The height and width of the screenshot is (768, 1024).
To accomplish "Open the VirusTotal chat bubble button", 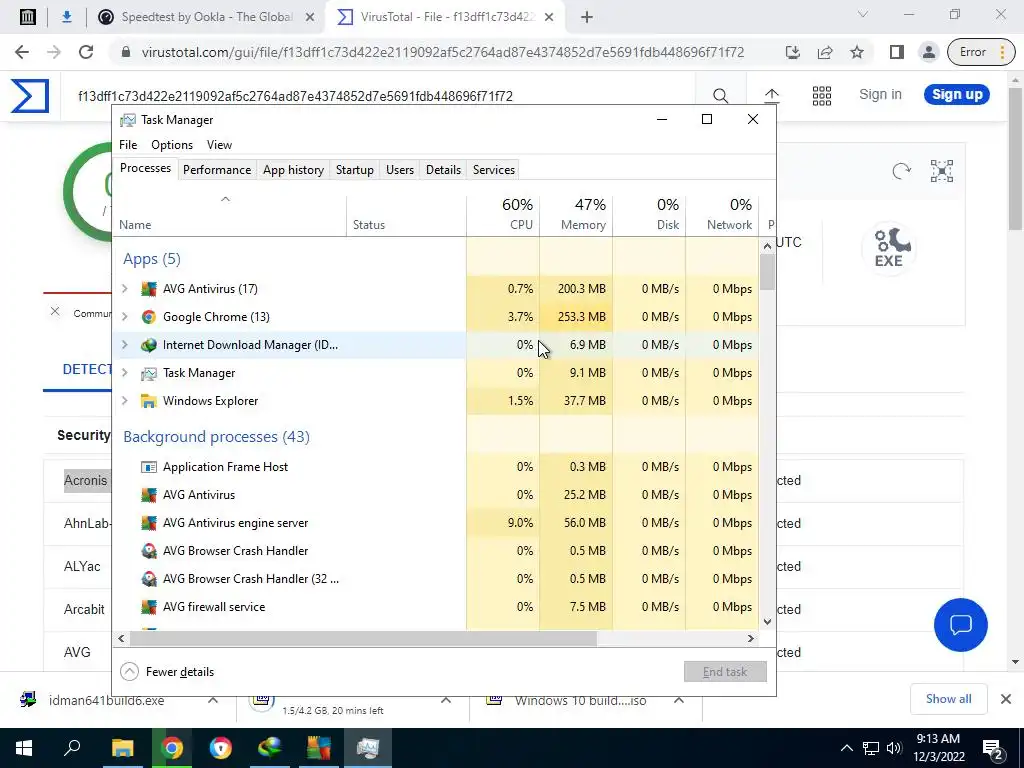I will pyautogui.click(x=961, y=625).
